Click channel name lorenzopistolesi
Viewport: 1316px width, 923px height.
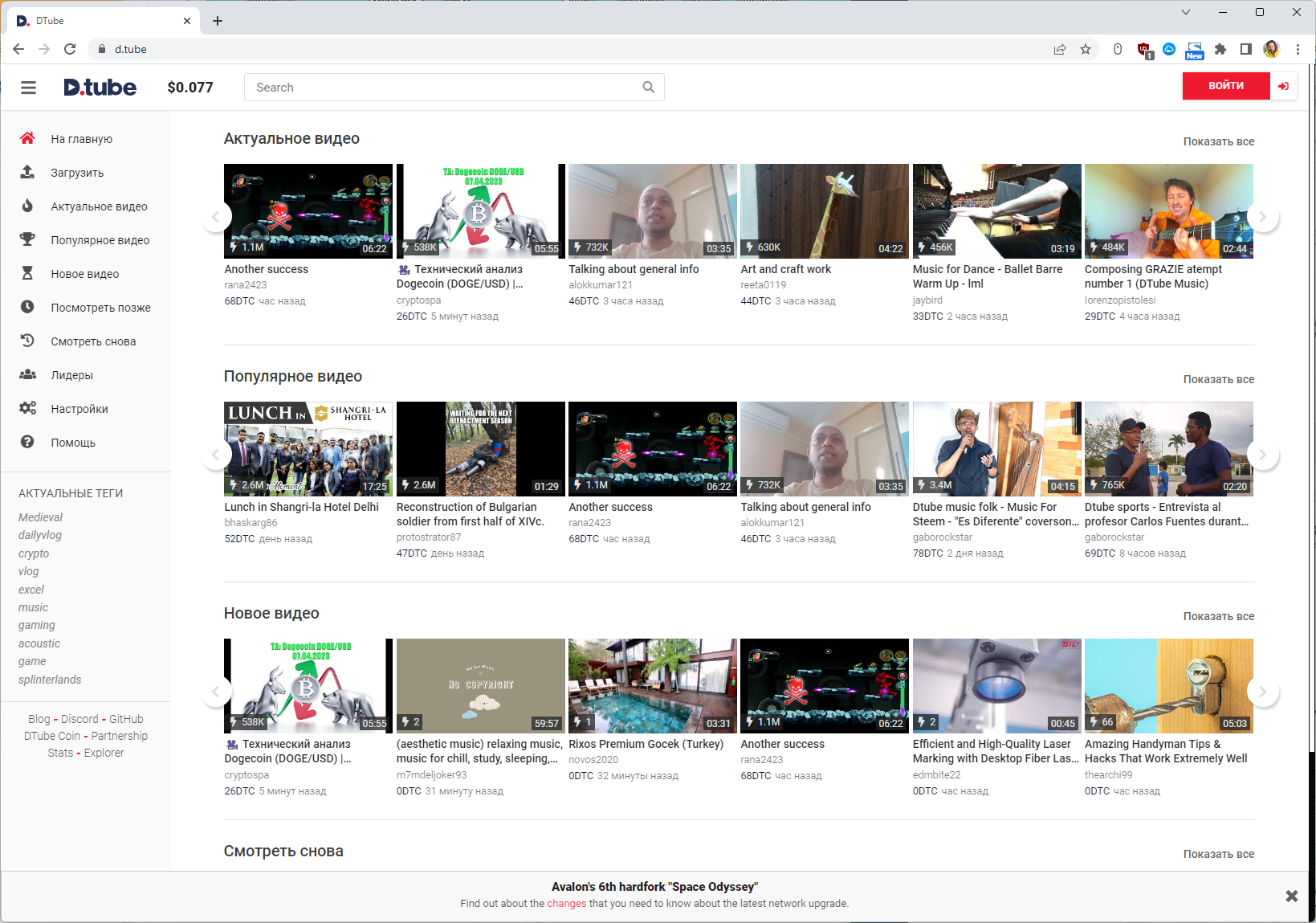pos(1120,300)
